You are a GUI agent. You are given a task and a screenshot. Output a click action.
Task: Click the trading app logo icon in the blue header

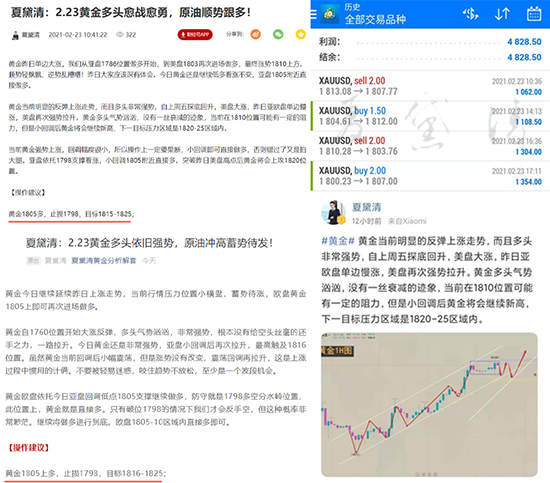tap(330, 14)
